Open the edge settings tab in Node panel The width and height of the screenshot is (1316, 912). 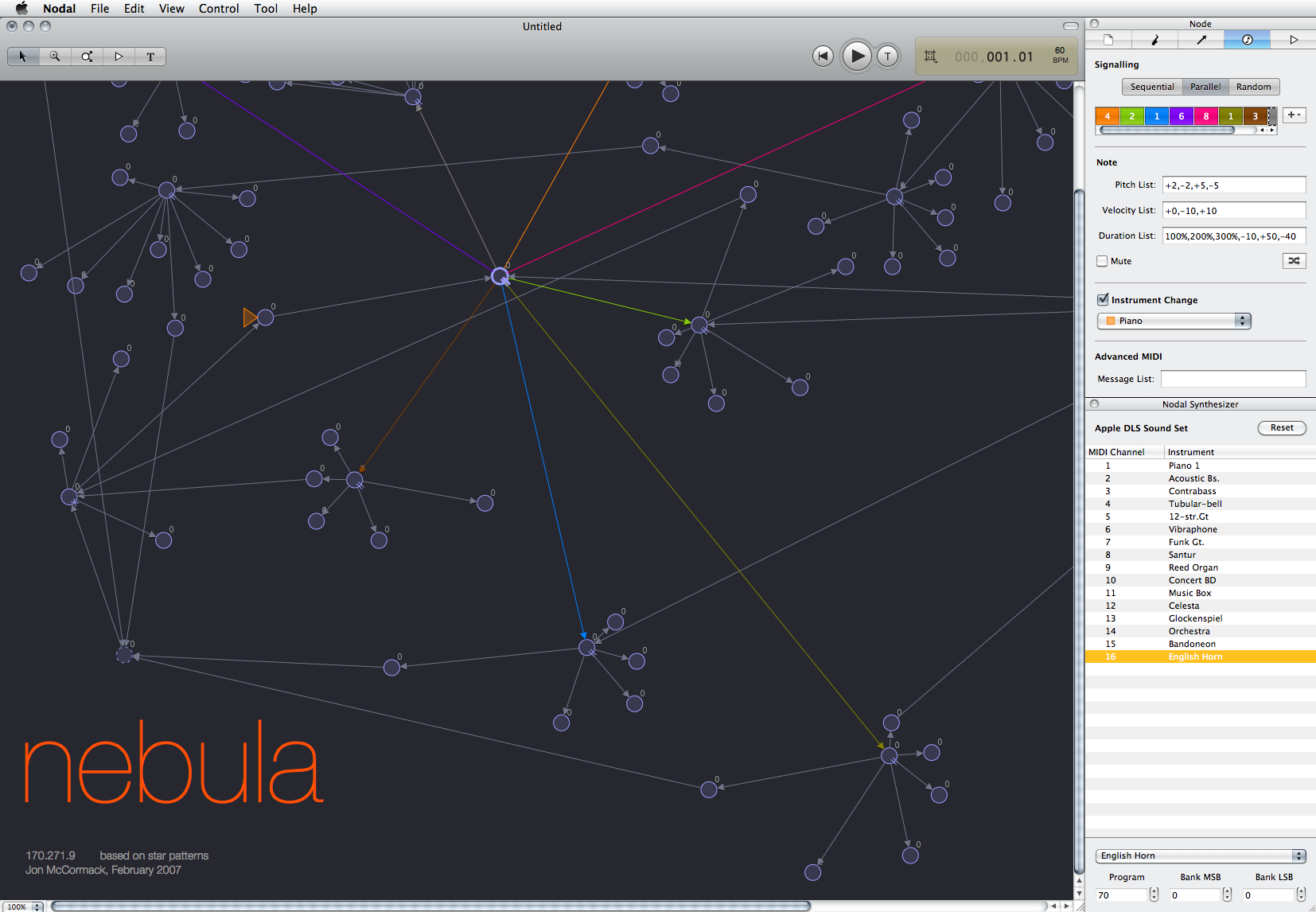click(x=1201, y=39)
